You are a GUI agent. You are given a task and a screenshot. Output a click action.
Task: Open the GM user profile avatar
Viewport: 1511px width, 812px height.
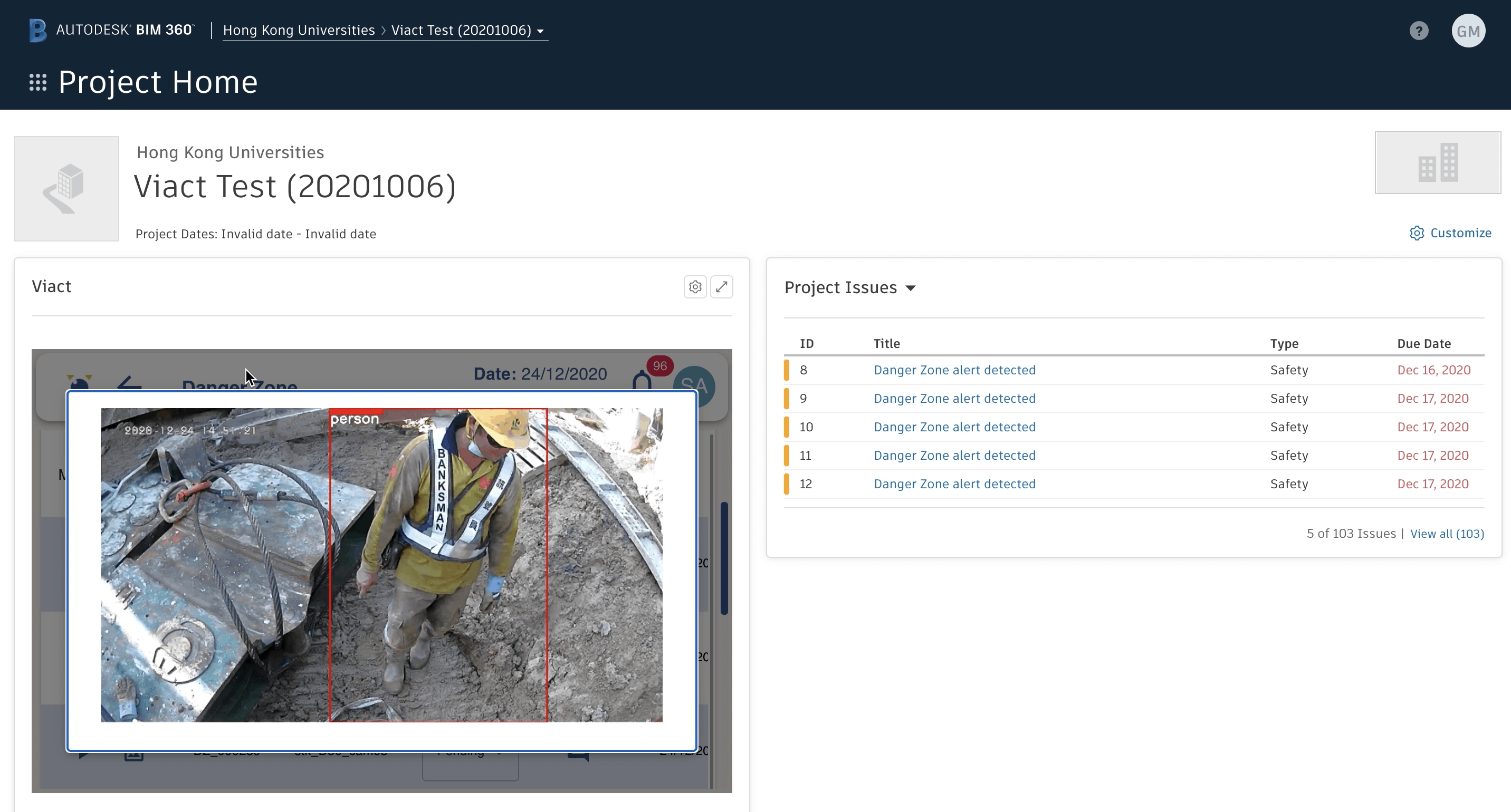click(x=1468, y=31)
